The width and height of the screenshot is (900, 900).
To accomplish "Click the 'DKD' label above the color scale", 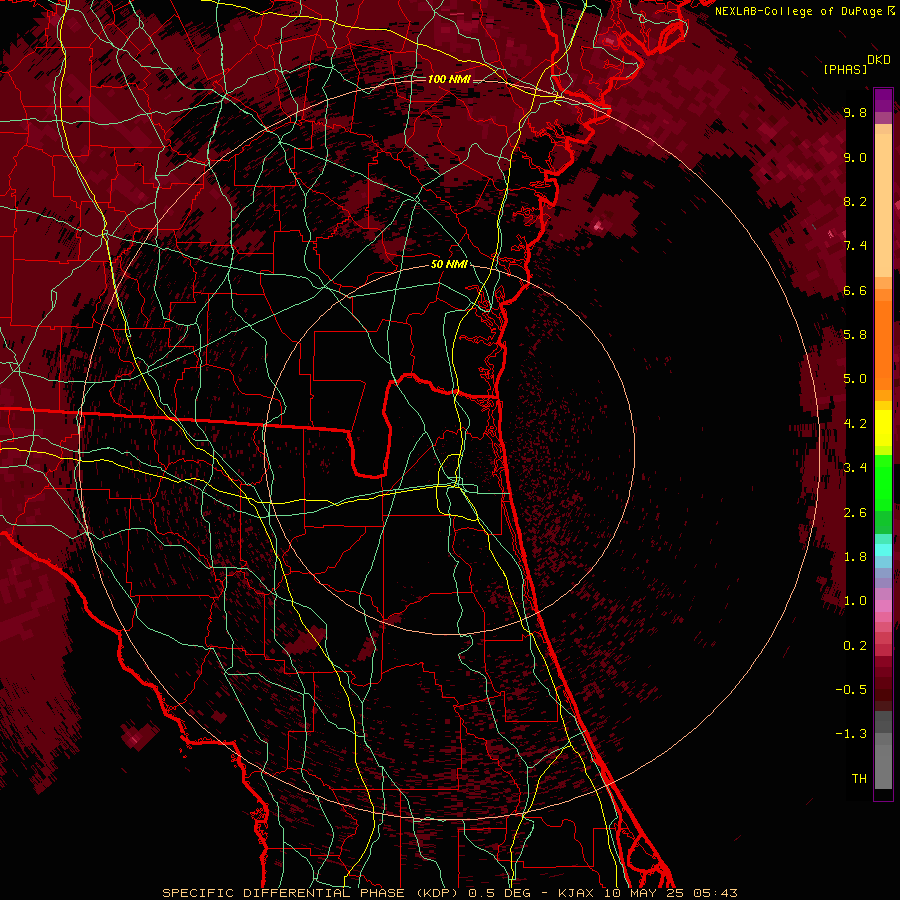I will click(x=879, y=60).
